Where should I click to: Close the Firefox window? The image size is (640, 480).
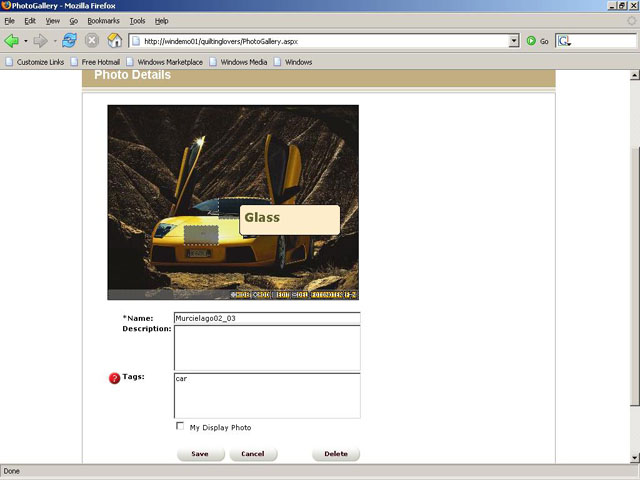633,6
